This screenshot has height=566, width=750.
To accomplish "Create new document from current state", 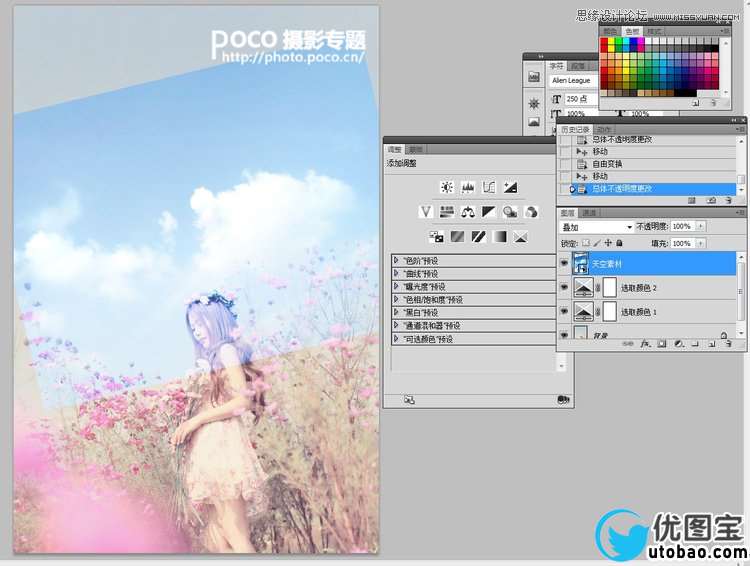I will tap(692, 200).
